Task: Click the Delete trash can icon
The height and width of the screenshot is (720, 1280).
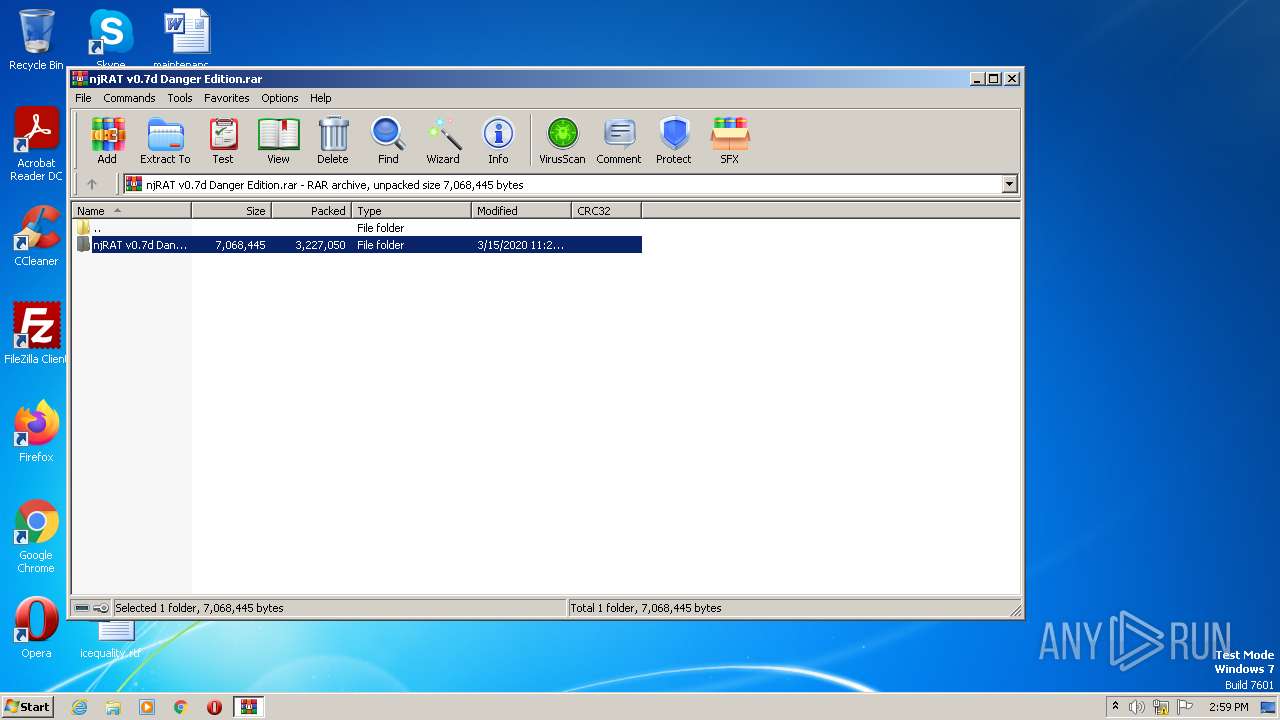Action: [x=333, y=141]
